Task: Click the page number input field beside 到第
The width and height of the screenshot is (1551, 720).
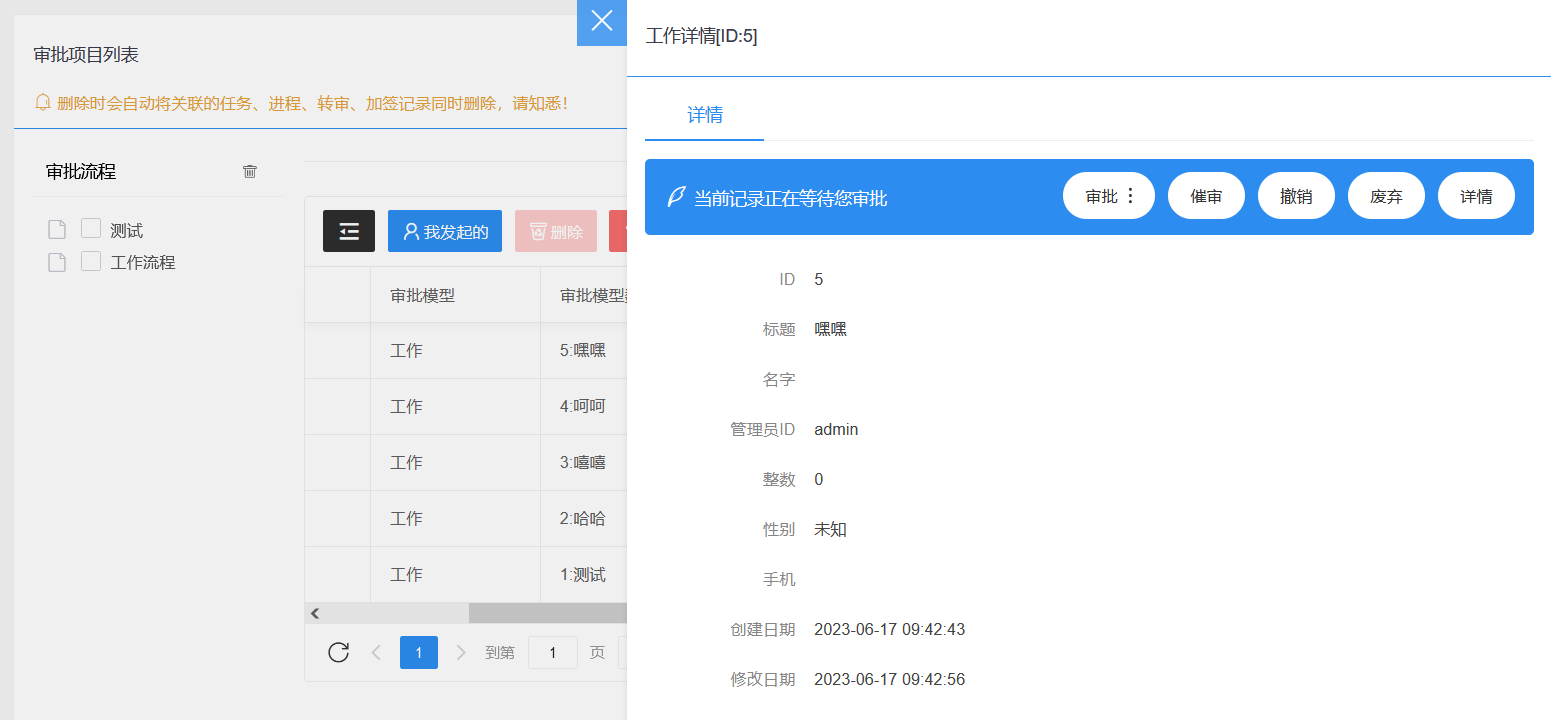Action: 552,652
